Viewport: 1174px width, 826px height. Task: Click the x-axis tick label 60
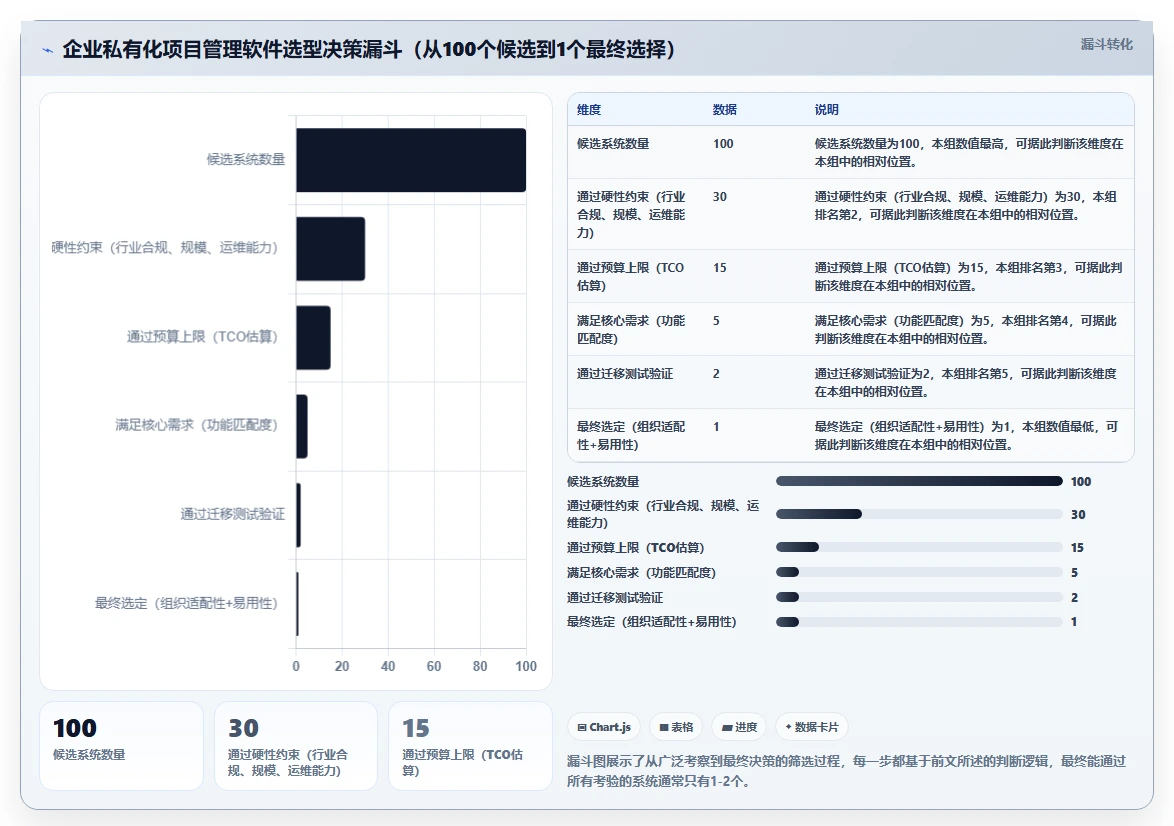tap(434, 666)
